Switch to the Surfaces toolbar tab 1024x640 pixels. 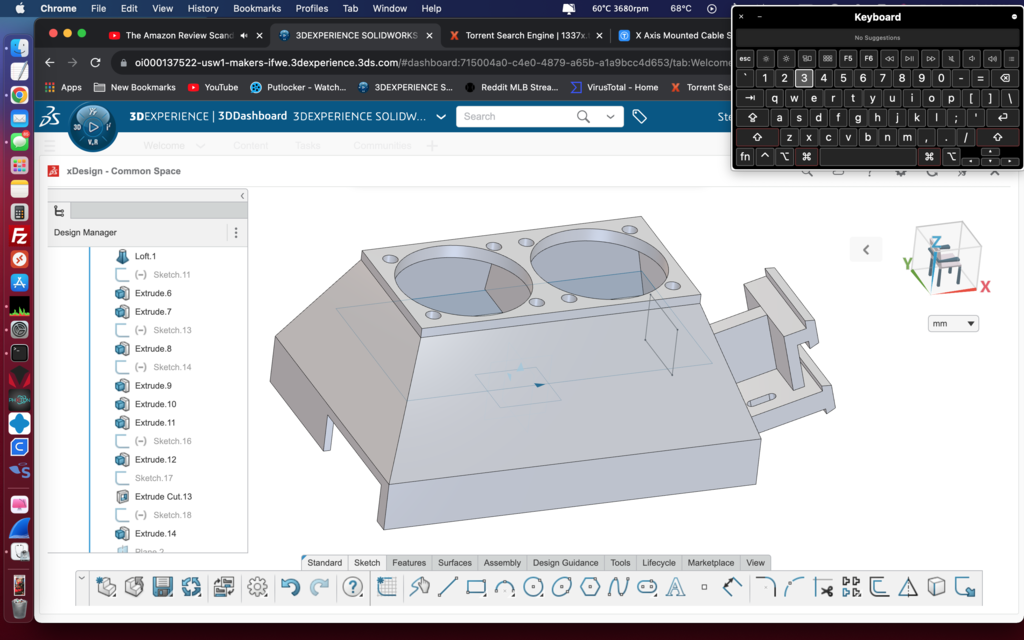tap(455, 562)
